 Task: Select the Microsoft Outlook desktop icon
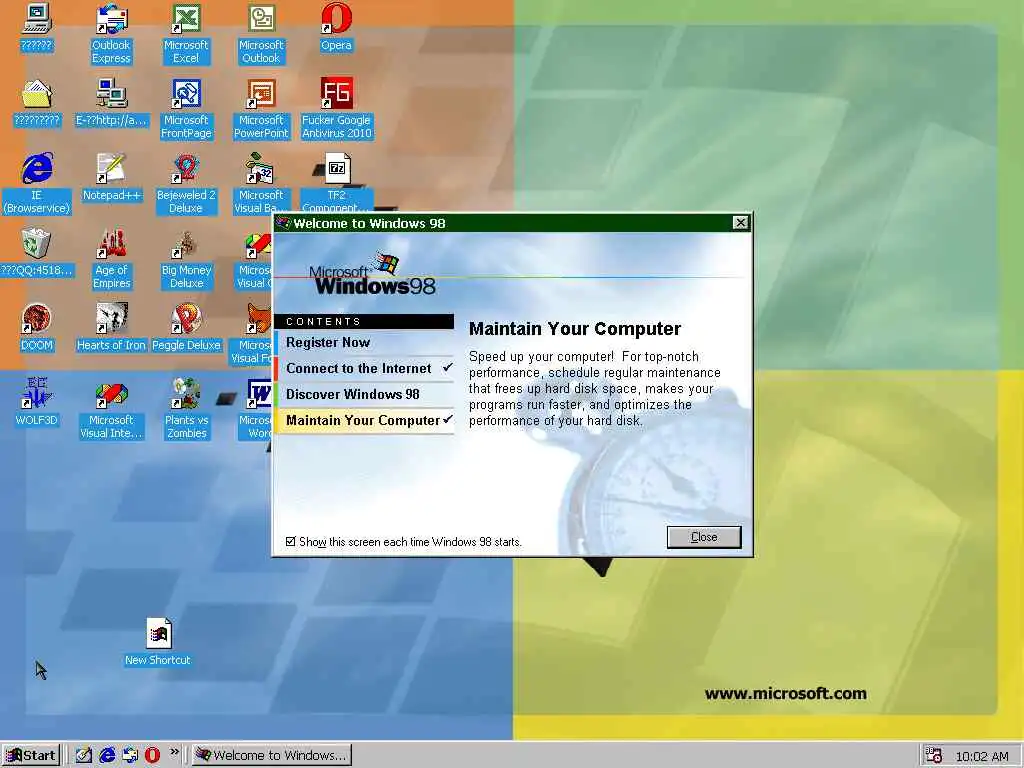click(261, 34)
